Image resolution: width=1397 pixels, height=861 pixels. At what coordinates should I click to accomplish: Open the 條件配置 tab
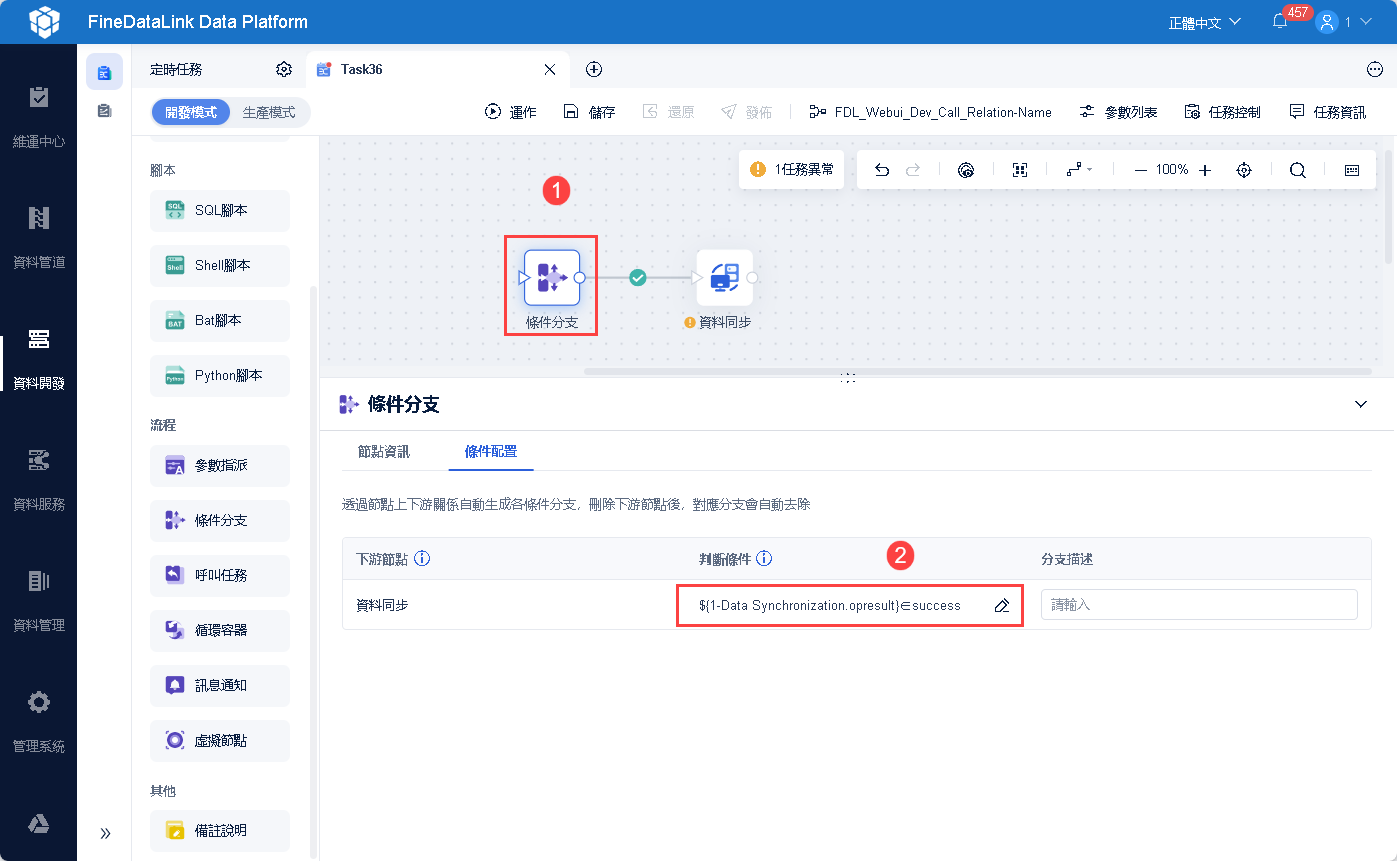click(491, 451)
